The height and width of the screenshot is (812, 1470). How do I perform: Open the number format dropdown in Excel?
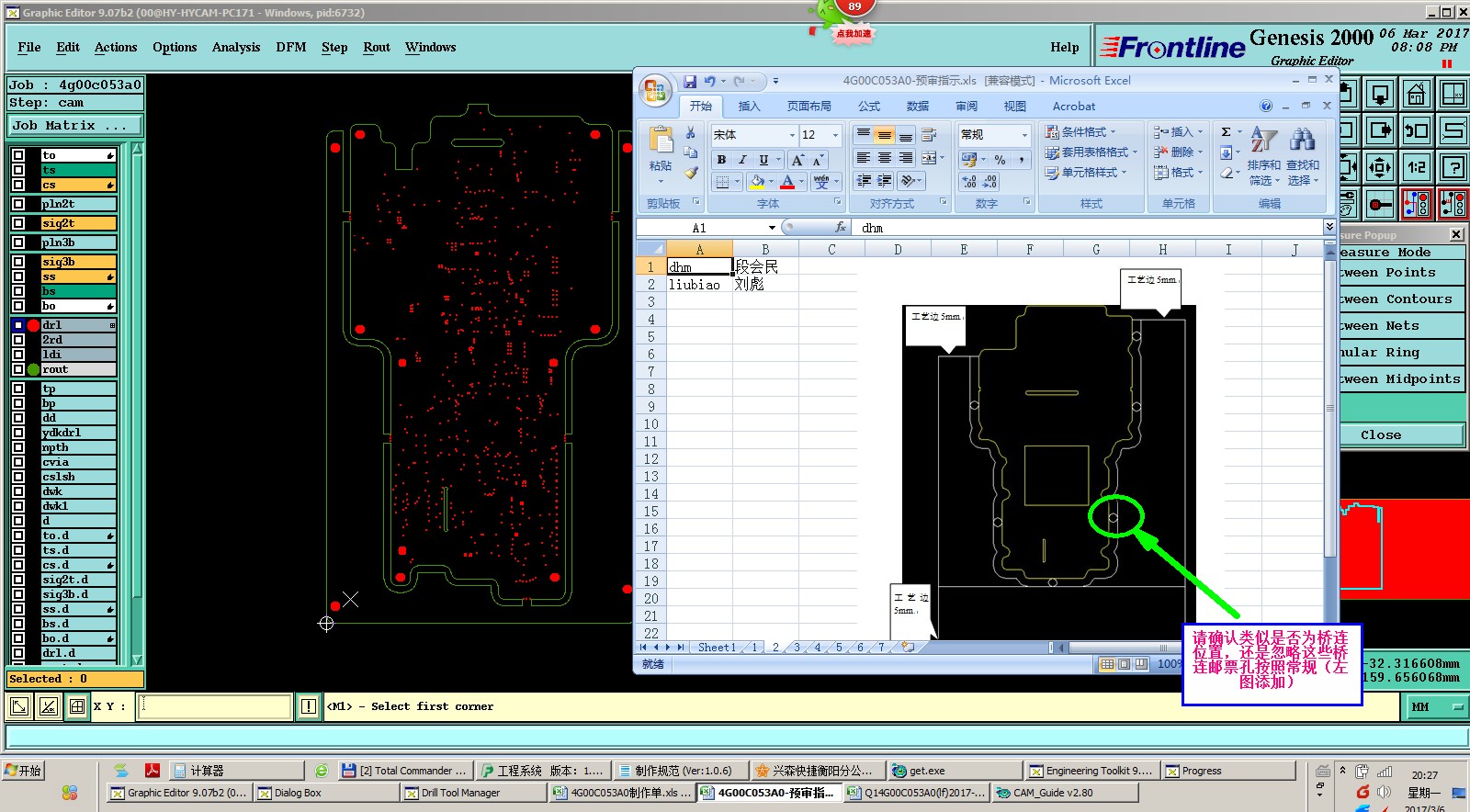(1024, 135)
